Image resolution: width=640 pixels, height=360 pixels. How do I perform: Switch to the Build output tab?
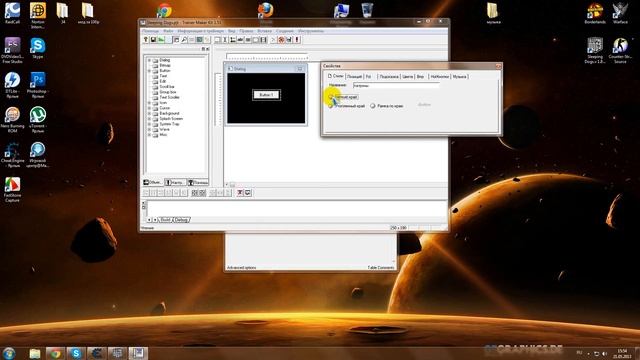tap(165, 220)
